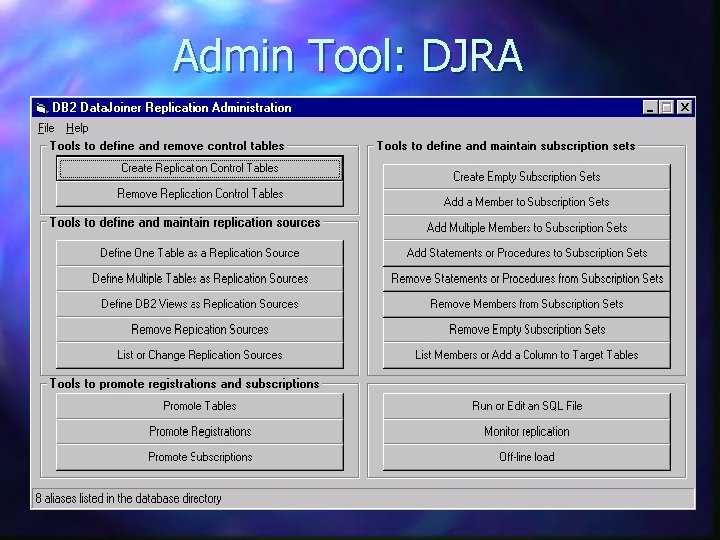
Task: Click the Monitor replication button
Action: tap(527, 432)
